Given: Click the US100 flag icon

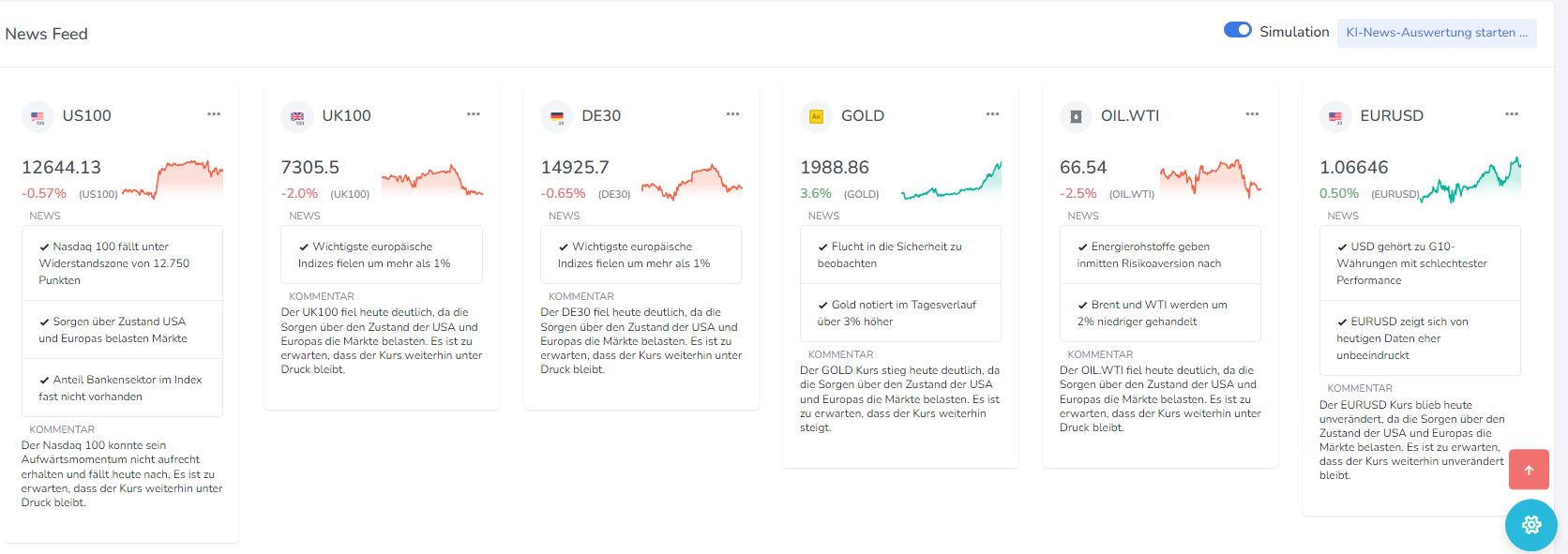Looking at the screenshot, I should pos(38,117).
